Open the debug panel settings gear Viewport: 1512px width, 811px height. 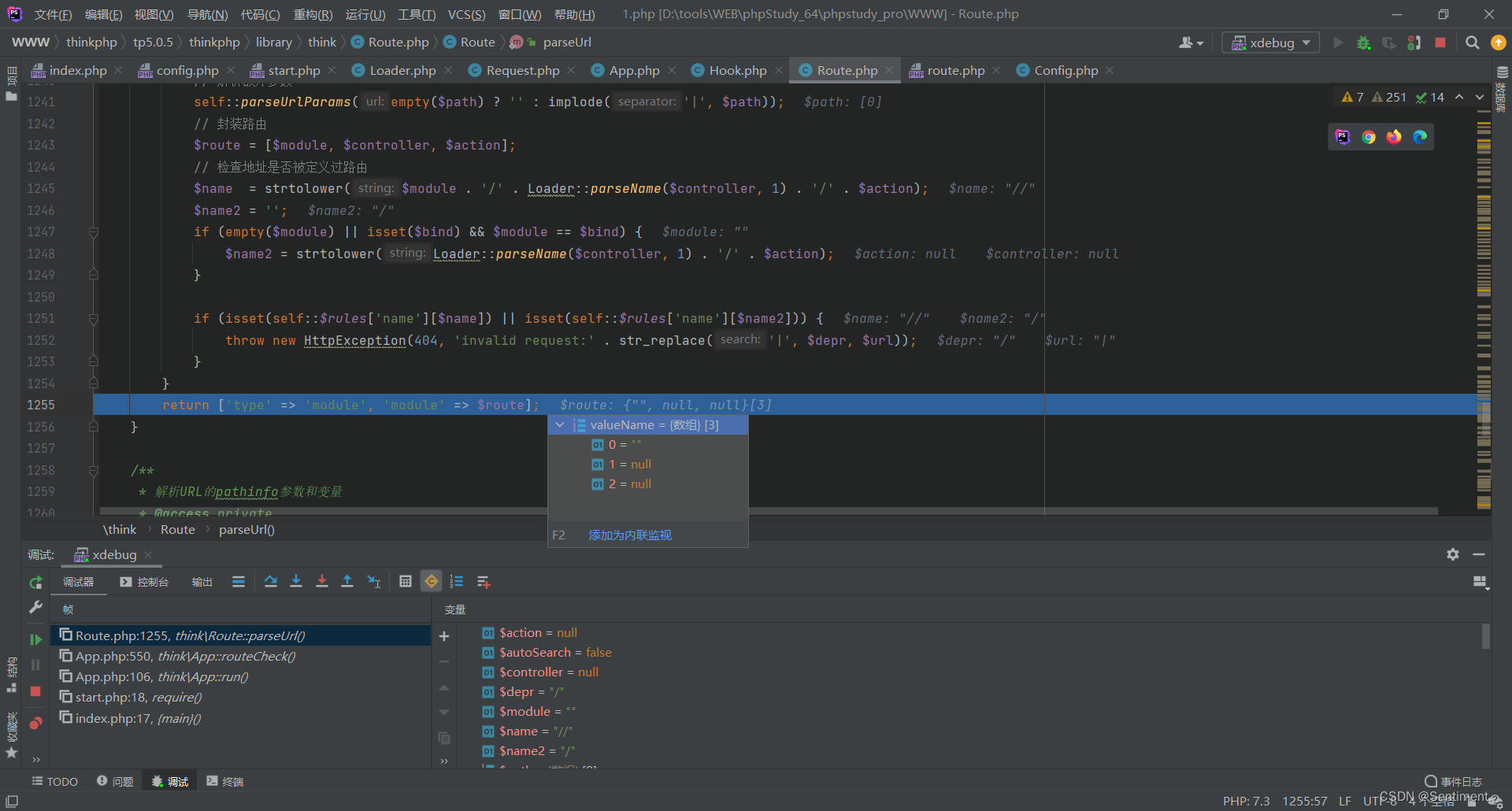1453,554
